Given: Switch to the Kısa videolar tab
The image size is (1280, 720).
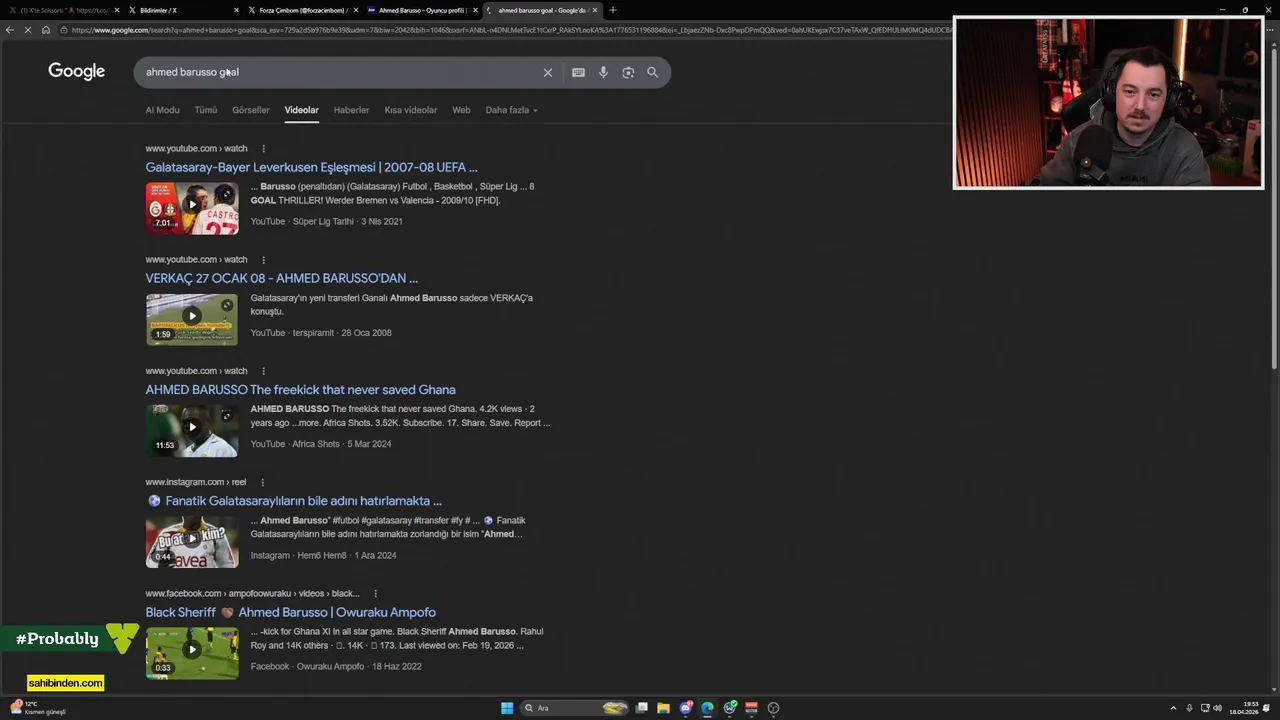Looking at the screenshot, I should pyautogui.click(x=410, y=110).
